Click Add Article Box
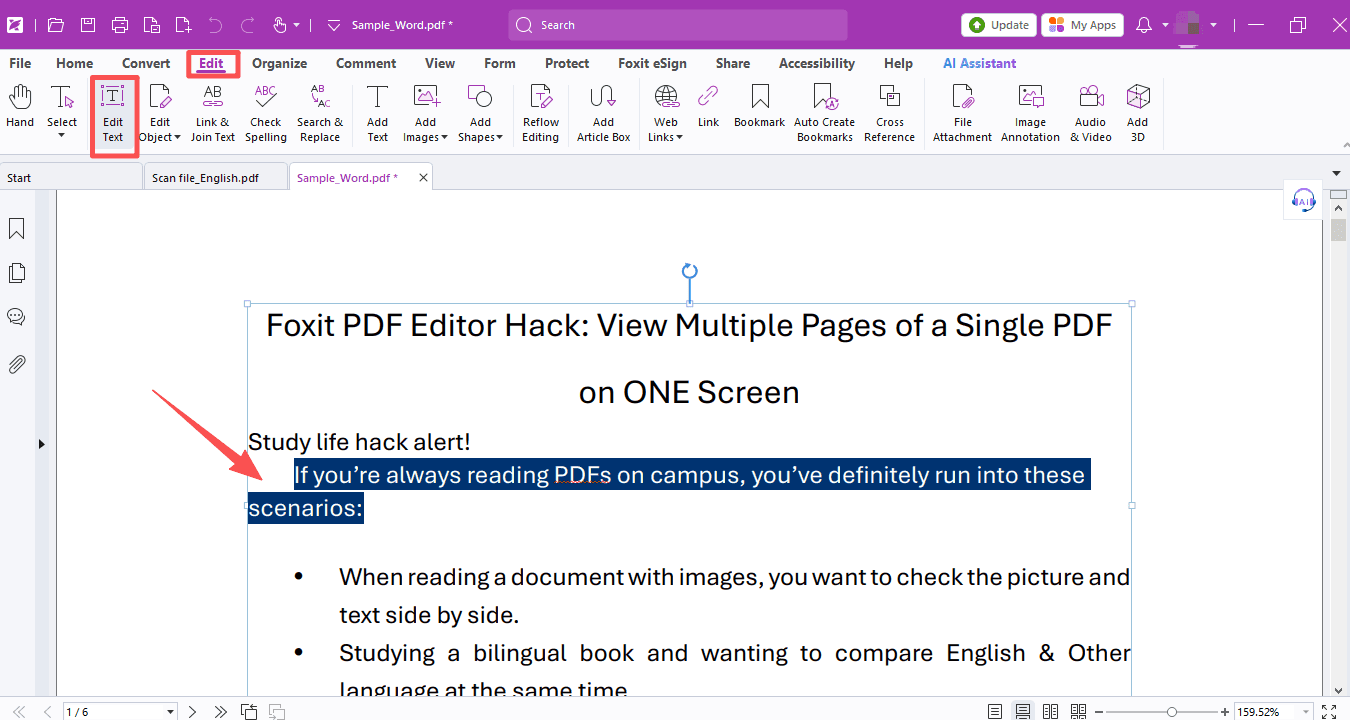 click(x=603, y=113)
